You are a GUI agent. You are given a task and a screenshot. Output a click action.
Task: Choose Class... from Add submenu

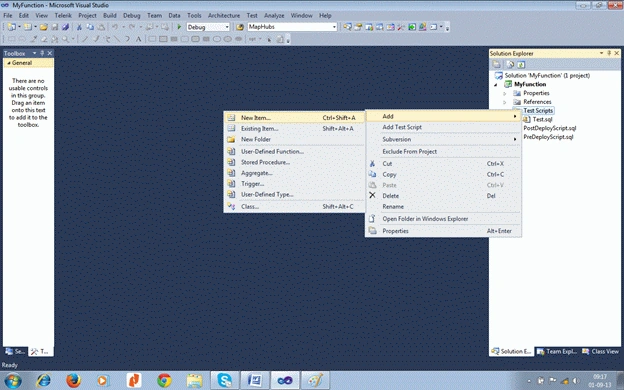[294, 207]
